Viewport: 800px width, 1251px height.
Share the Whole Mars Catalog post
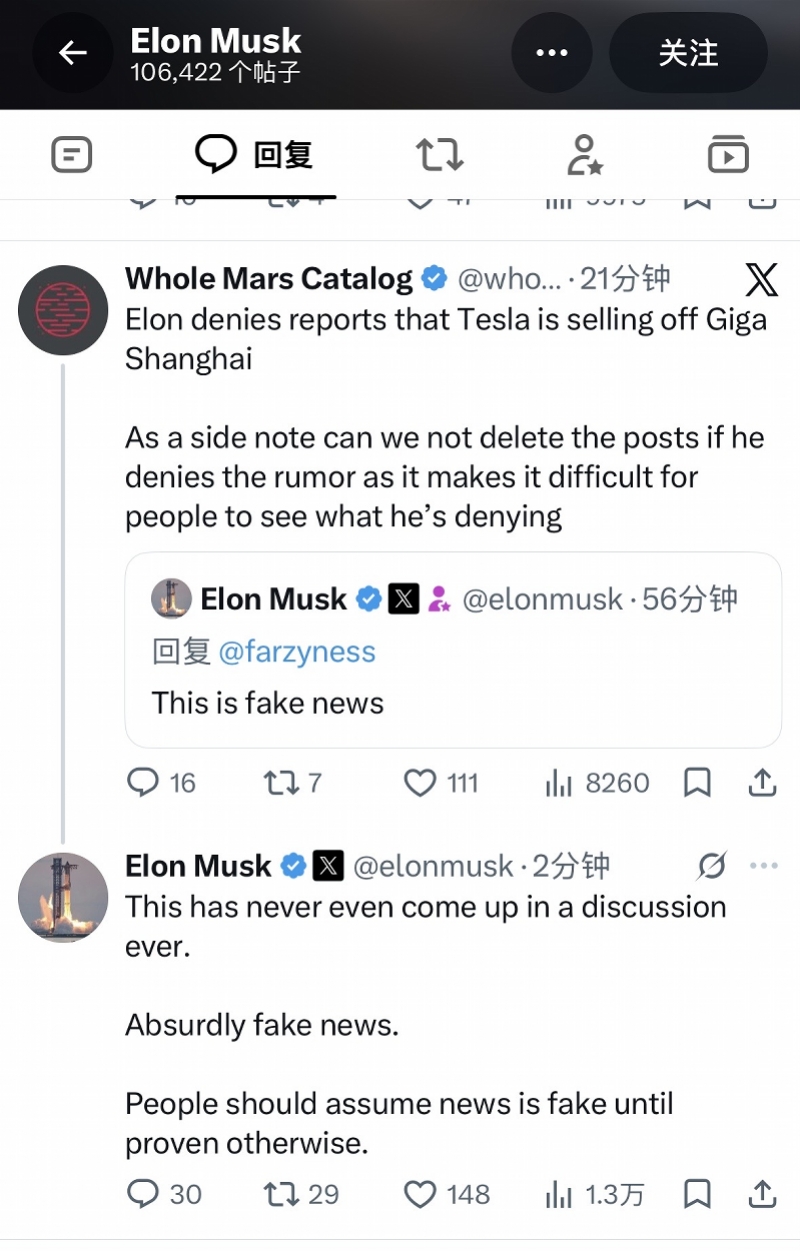pos(762,782)
